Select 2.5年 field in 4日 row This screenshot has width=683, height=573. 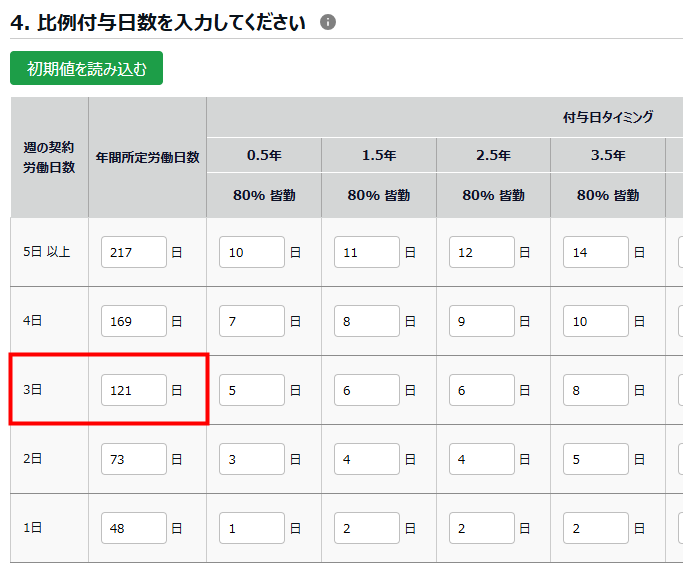tap(482, 321)
